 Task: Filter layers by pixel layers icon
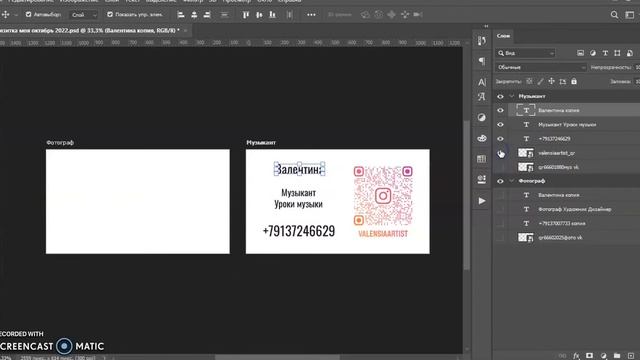tap(580, 53)
